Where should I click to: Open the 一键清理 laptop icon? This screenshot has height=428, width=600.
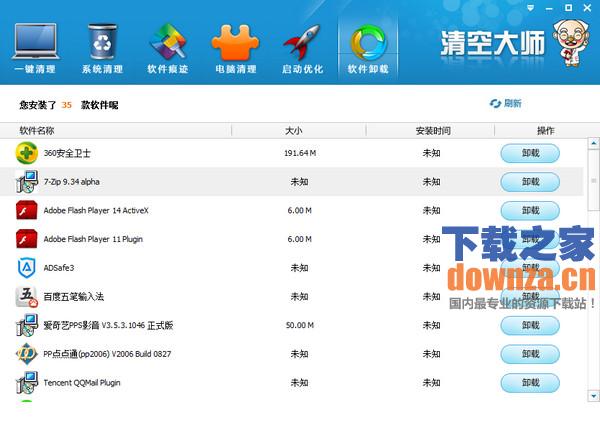coord(35,41)
